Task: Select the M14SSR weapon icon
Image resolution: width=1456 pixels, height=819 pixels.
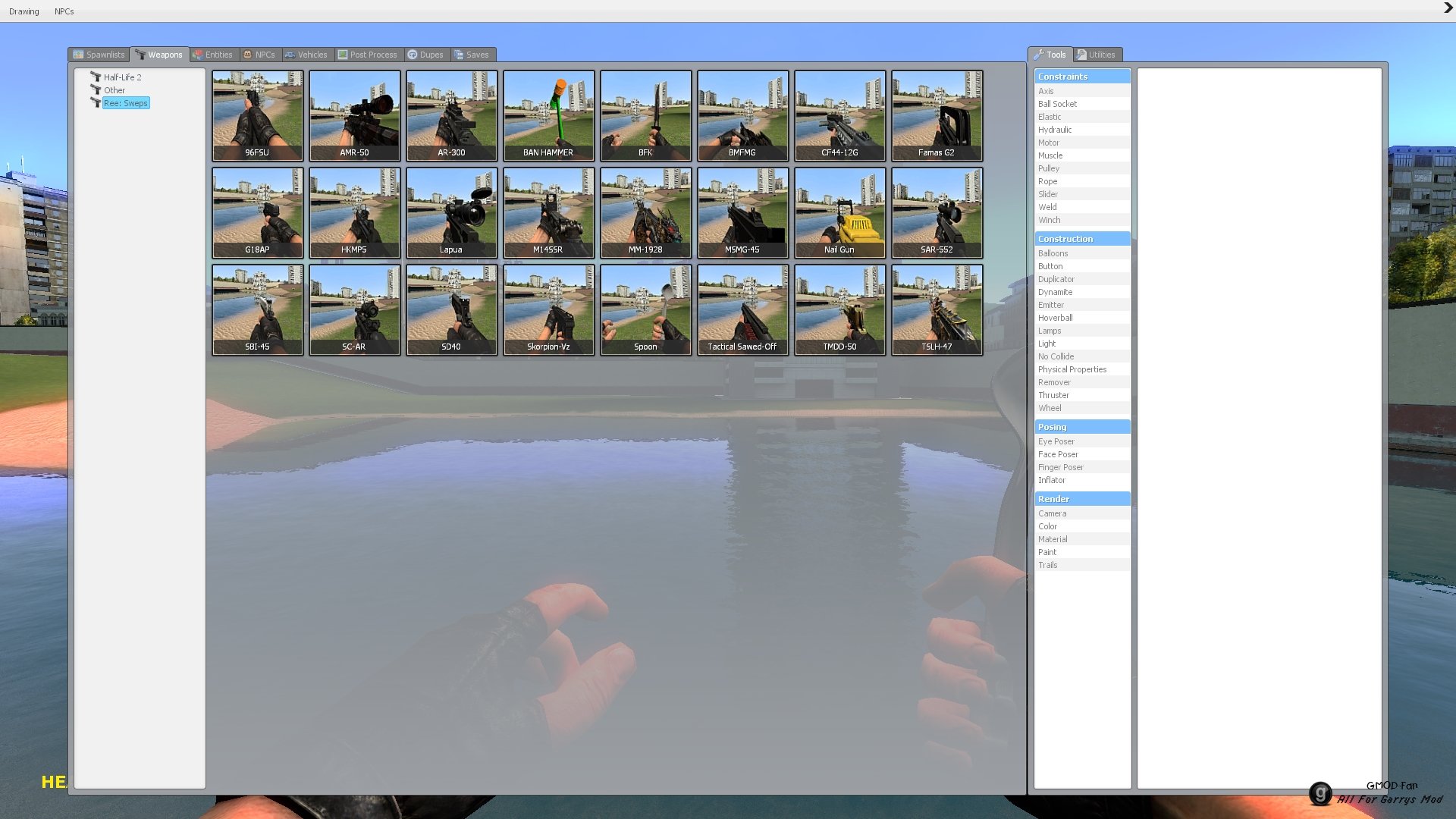Action: 549,212
